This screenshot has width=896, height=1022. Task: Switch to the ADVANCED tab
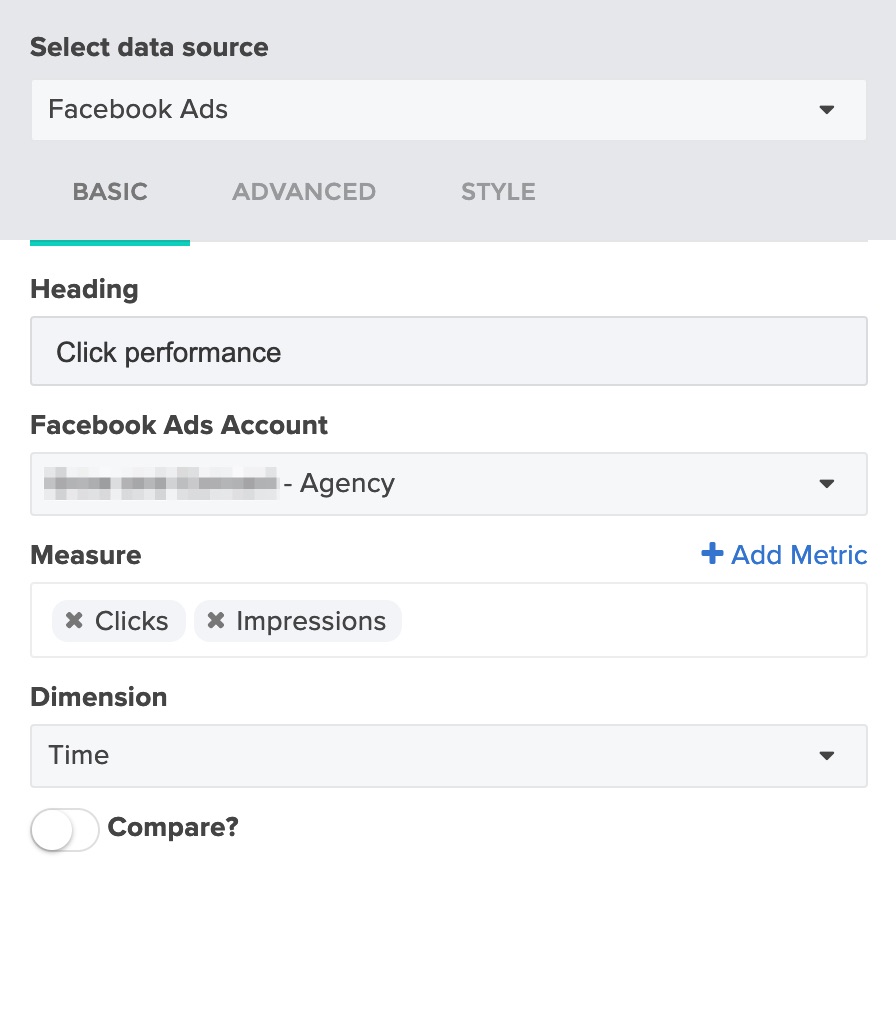click(303, 192)
